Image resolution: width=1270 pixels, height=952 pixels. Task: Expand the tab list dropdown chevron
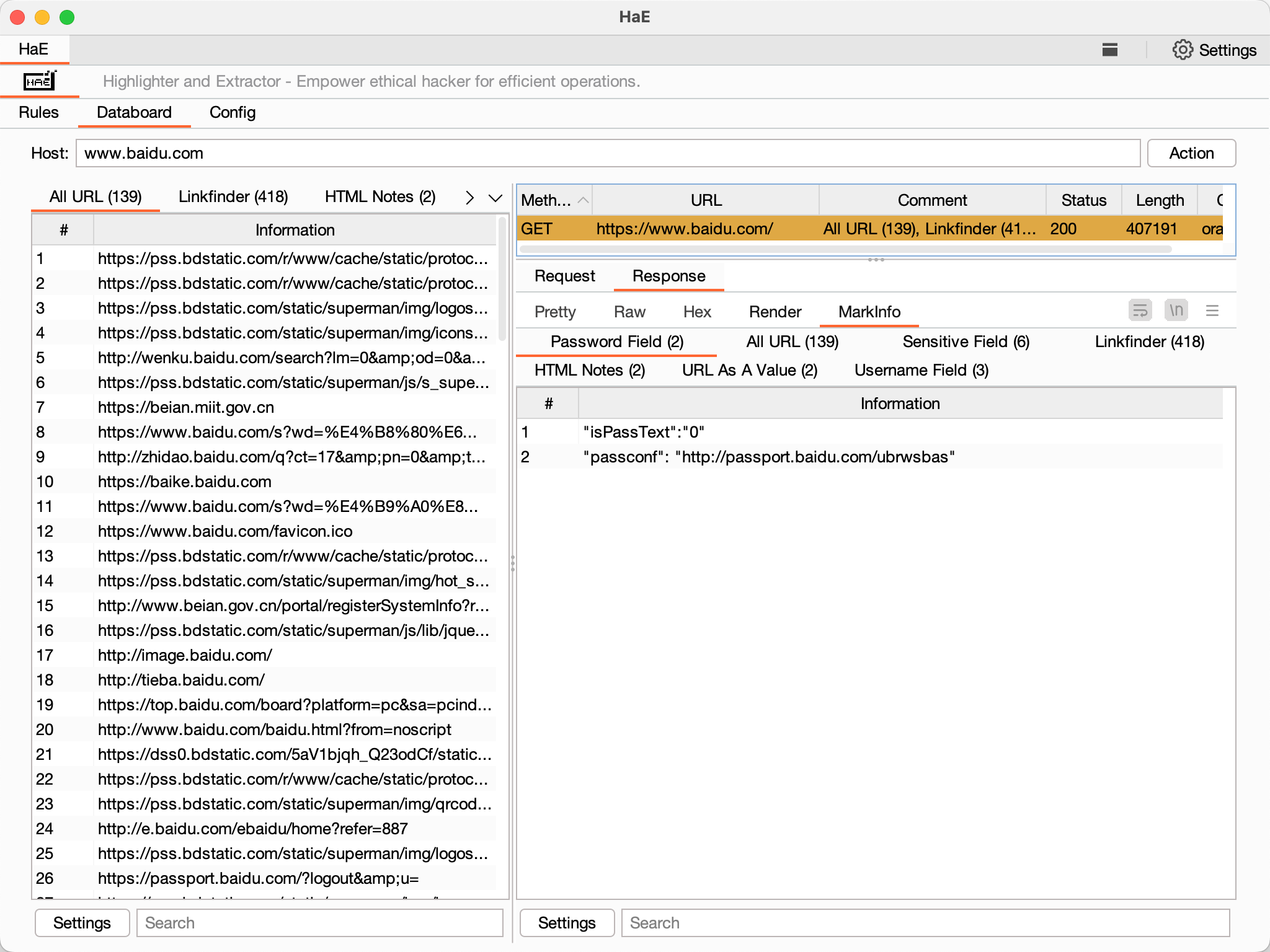(495, 198)
